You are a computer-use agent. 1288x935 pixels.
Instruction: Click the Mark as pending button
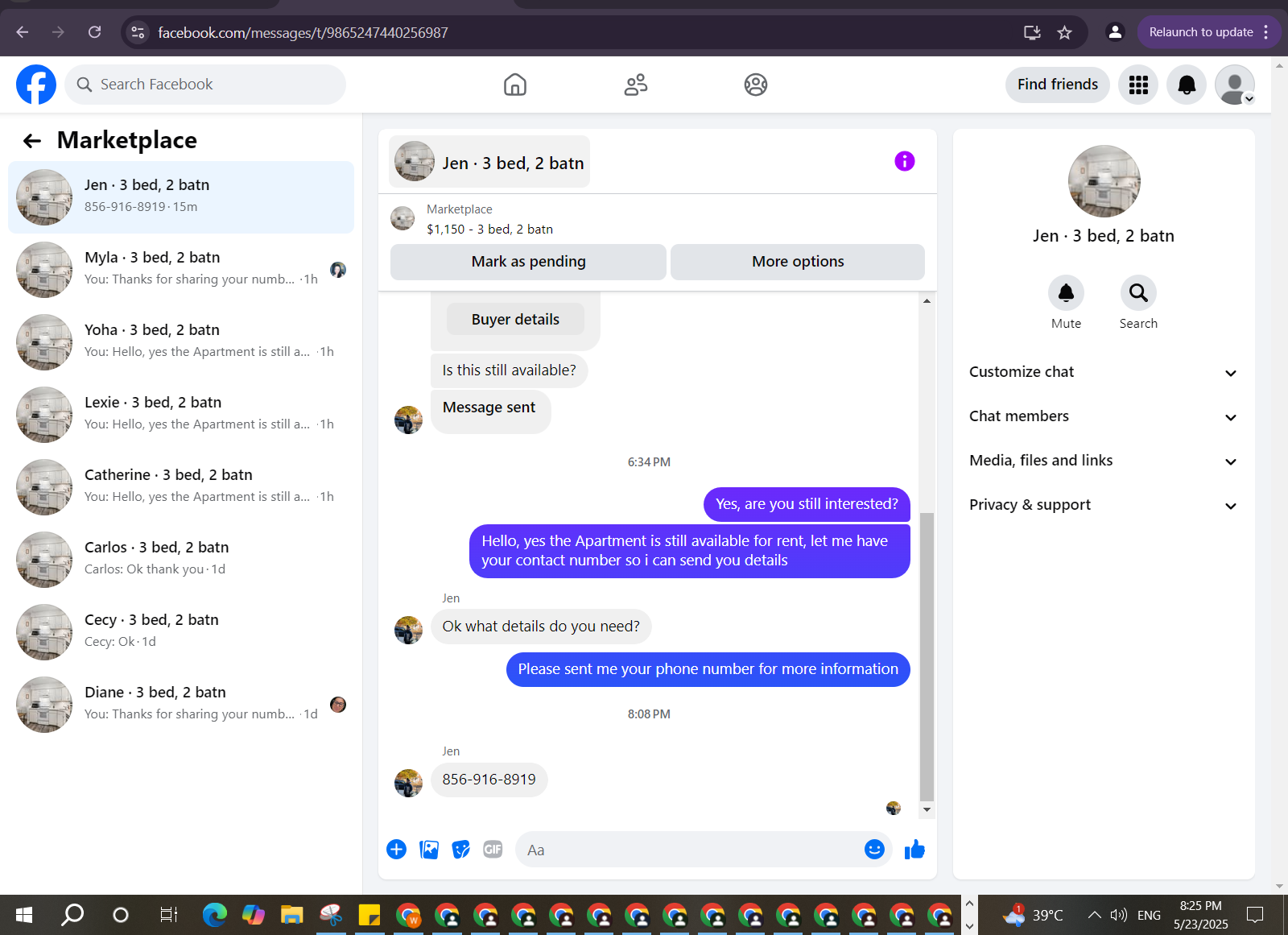coord(528,262)
